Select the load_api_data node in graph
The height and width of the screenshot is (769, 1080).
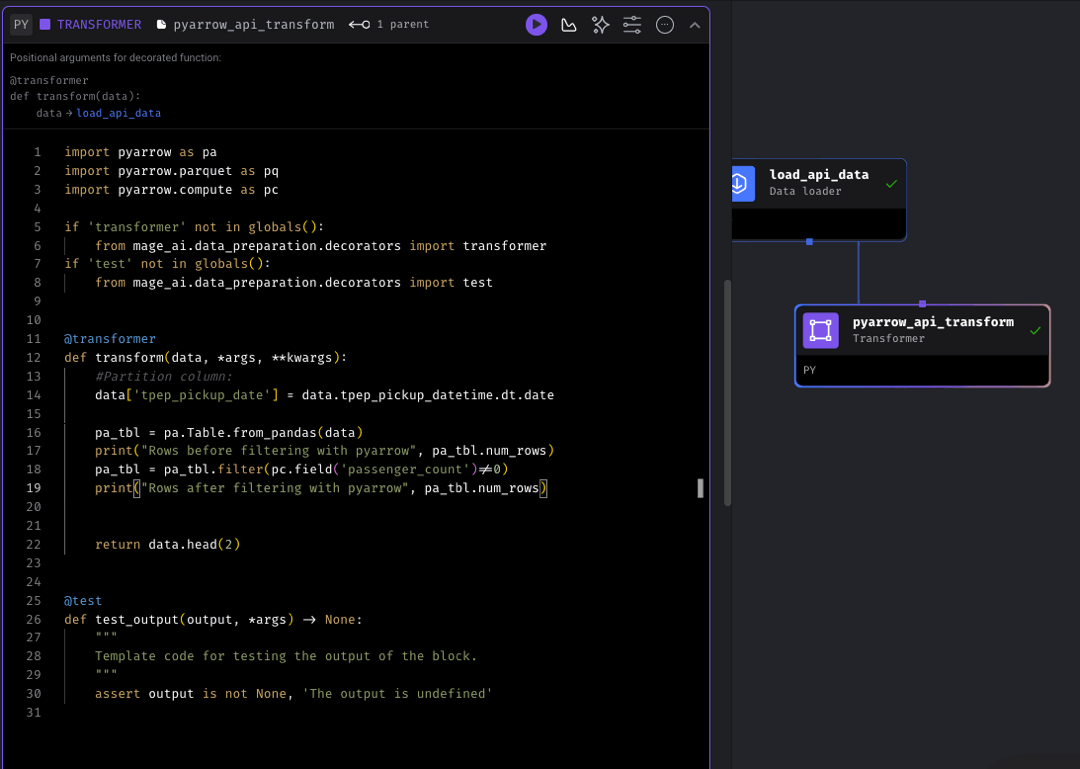click(819, 200)
